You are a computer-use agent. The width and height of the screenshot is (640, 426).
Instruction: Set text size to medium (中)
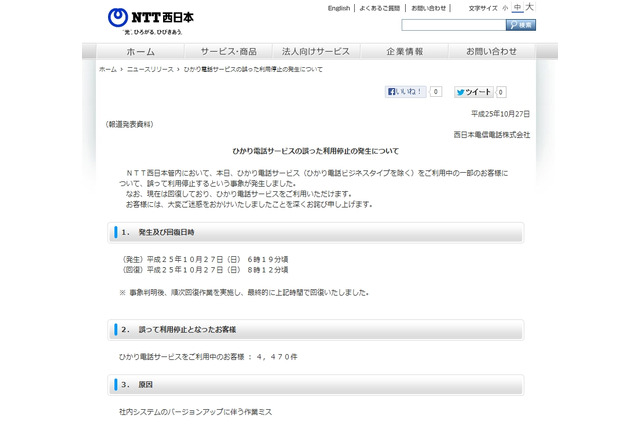pyautogui.click(x=518, y=8)
